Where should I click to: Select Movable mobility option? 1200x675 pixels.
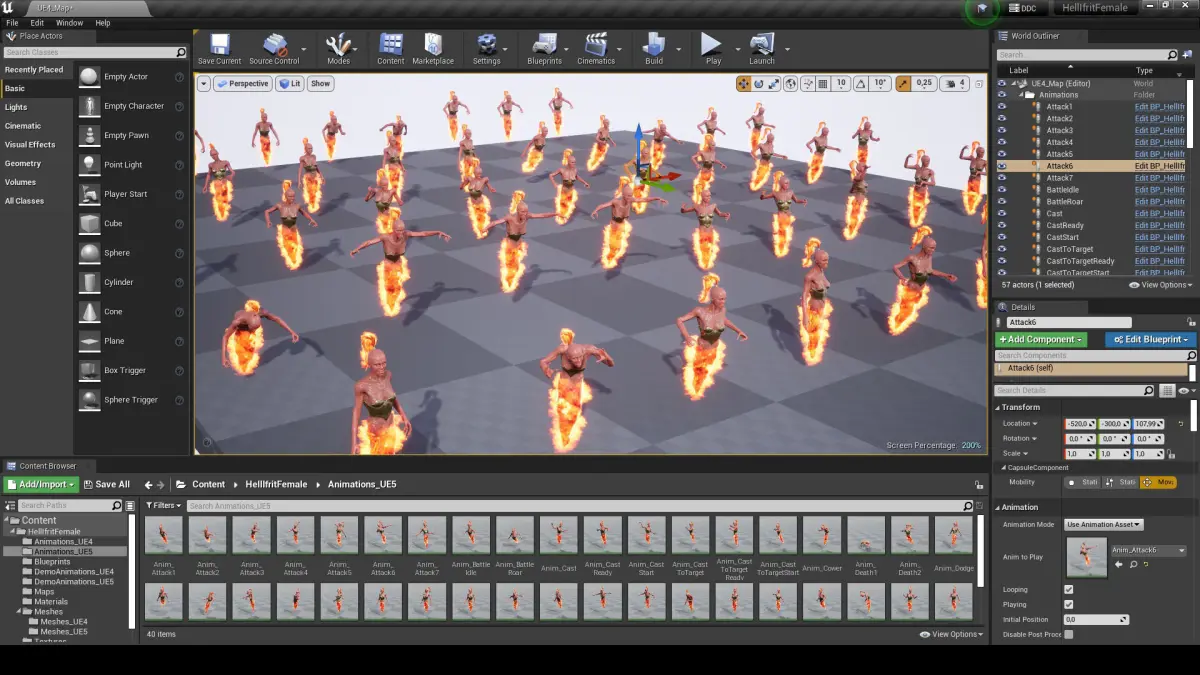(x=1159, y=482)
